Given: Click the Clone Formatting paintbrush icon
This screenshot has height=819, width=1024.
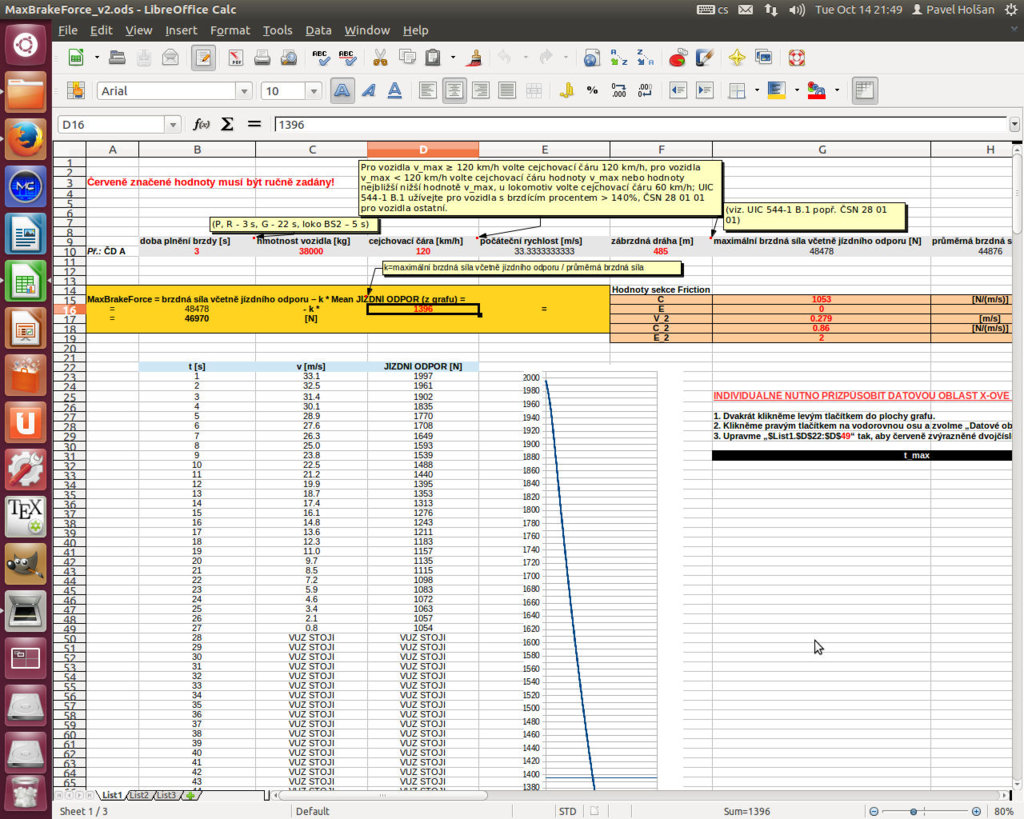Looking at the screenshot, I should [477, 57].
